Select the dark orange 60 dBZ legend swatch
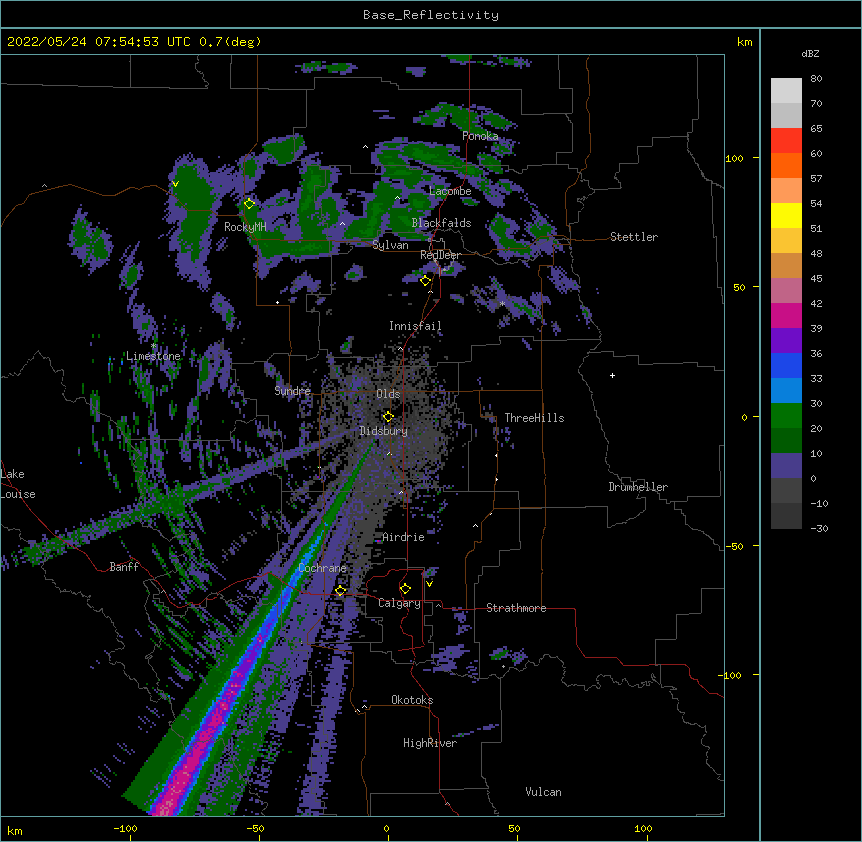The width and height of the screenshot is (862, 842). click(786, 165)
